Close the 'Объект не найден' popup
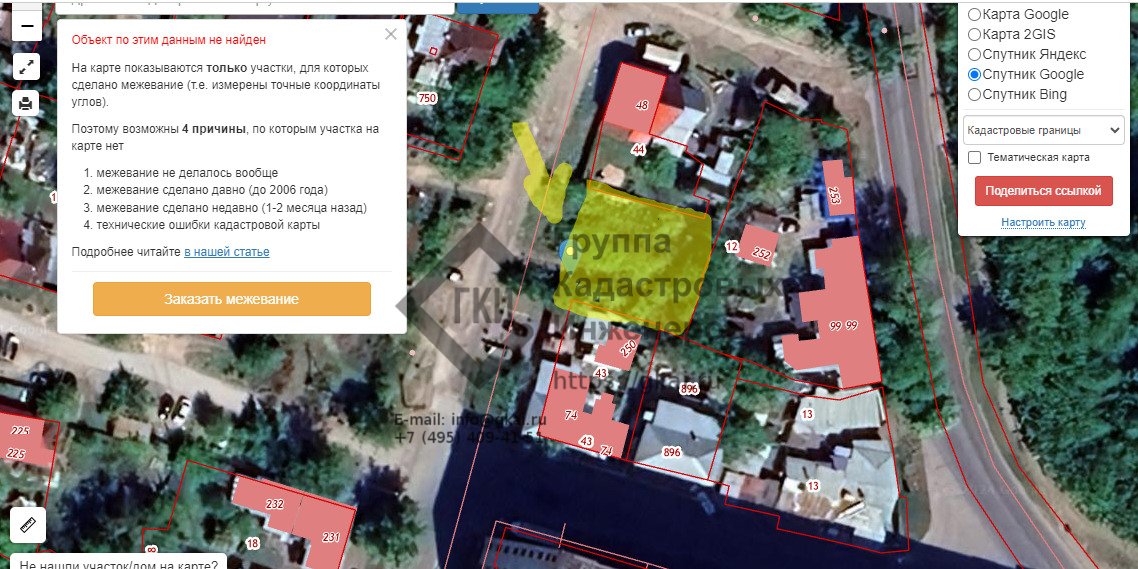The height and width of the screenshot is (569, 1138). [x=390, y=34]
